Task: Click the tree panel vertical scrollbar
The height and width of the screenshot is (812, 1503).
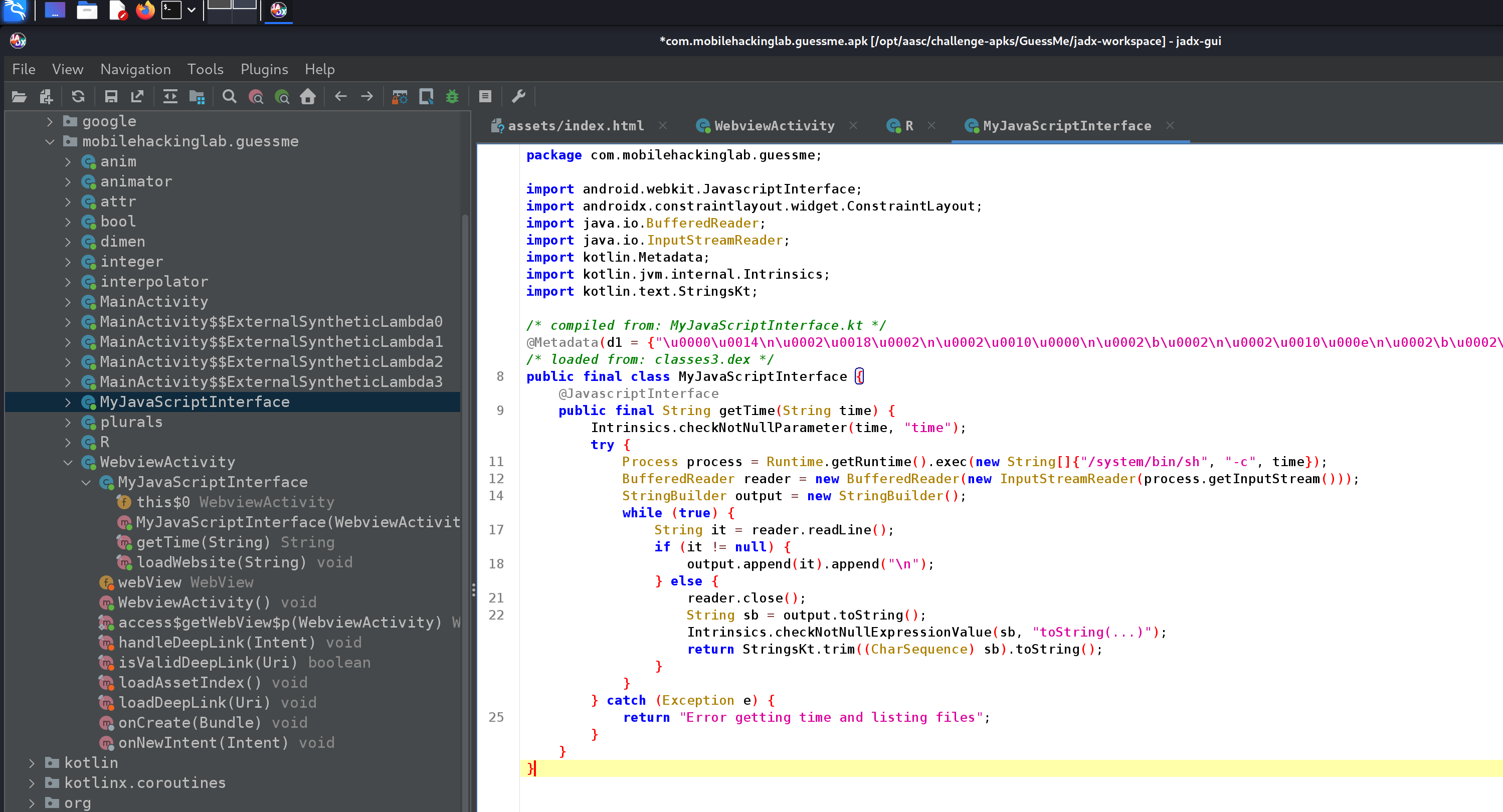Action: tap(465, 467)
